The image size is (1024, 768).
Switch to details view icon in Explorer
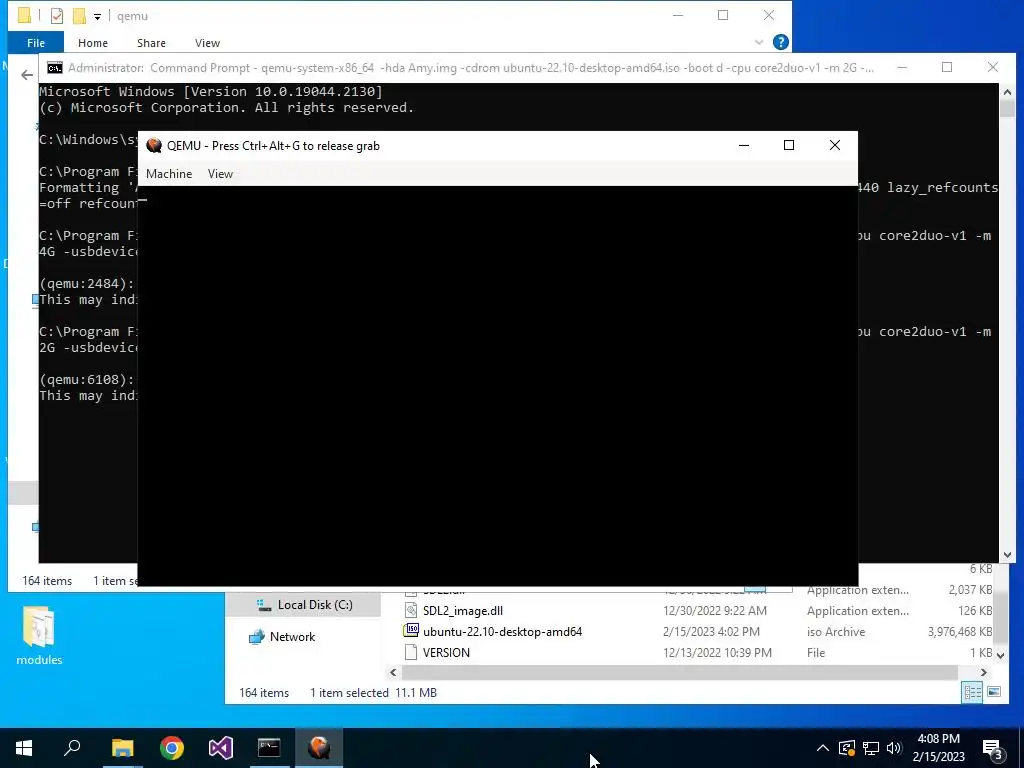coord(972,692)
